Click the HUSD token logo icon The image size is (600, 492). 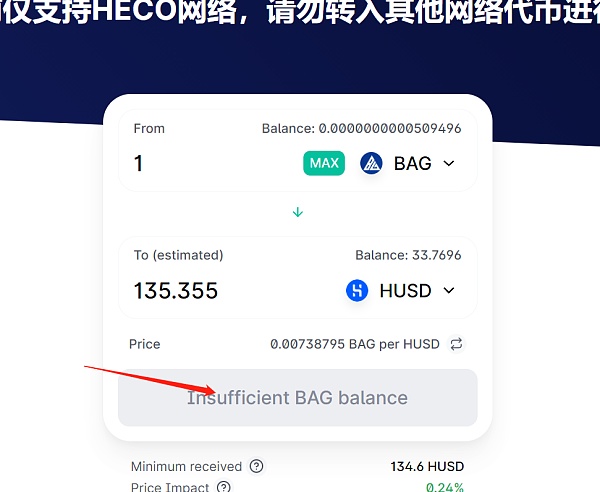[357, 290]
